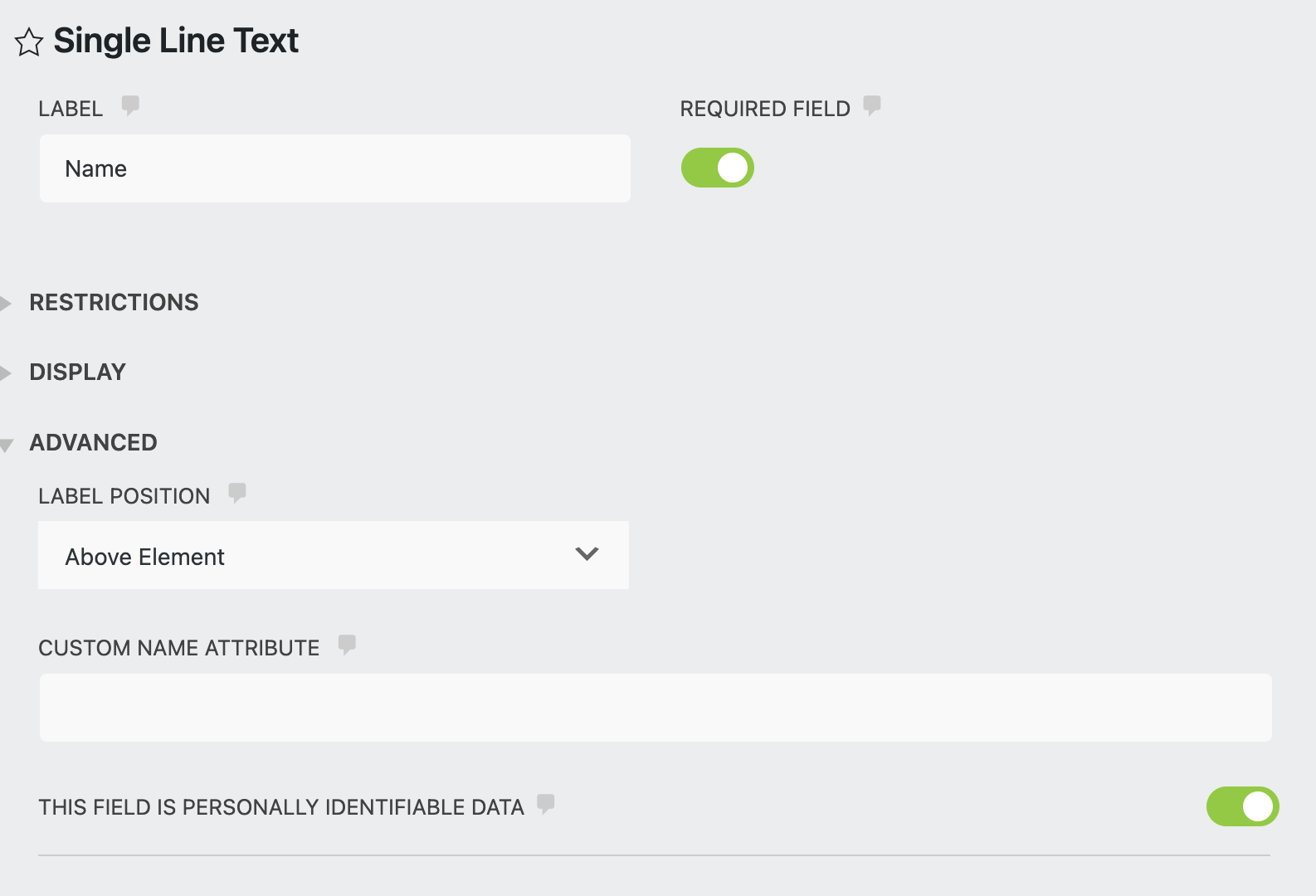Screen dimensions: 1316x896
Task: Click the help bubble after PERSONALLY IDENTIFIABLE DATA
Action: click(545, 804)
